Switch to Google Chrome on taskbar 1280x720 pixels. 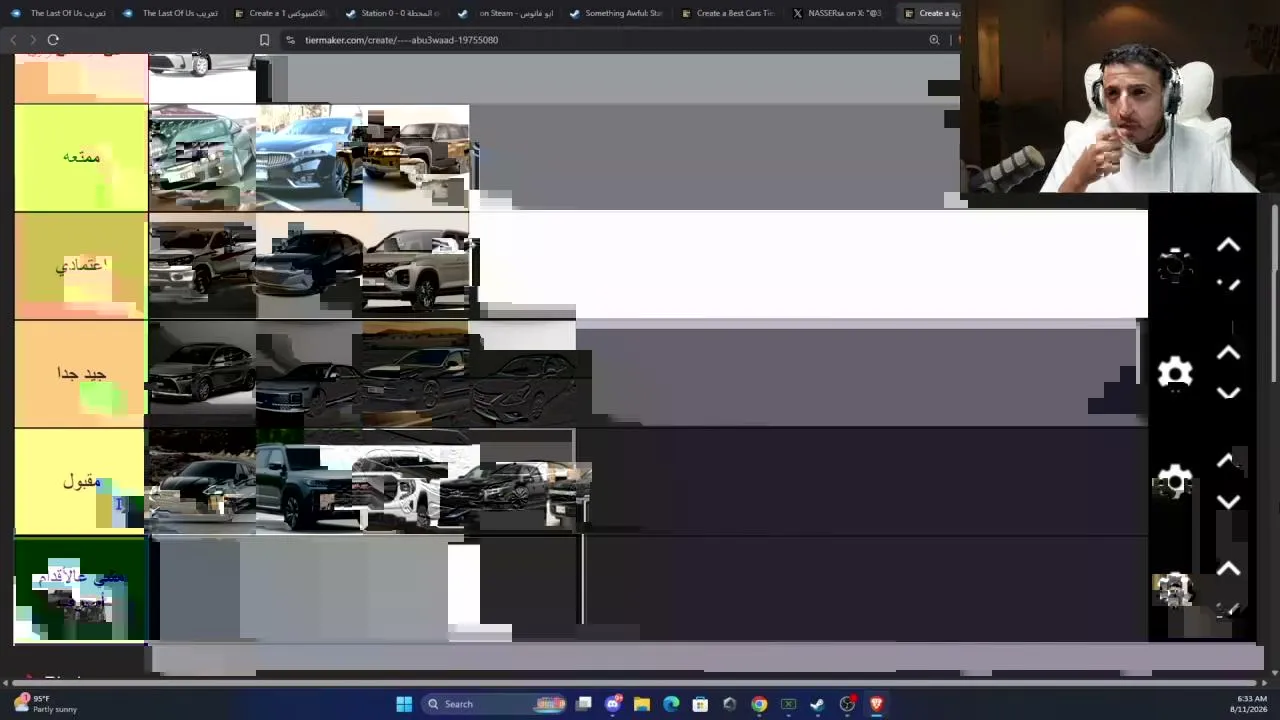tap(759, 704)
